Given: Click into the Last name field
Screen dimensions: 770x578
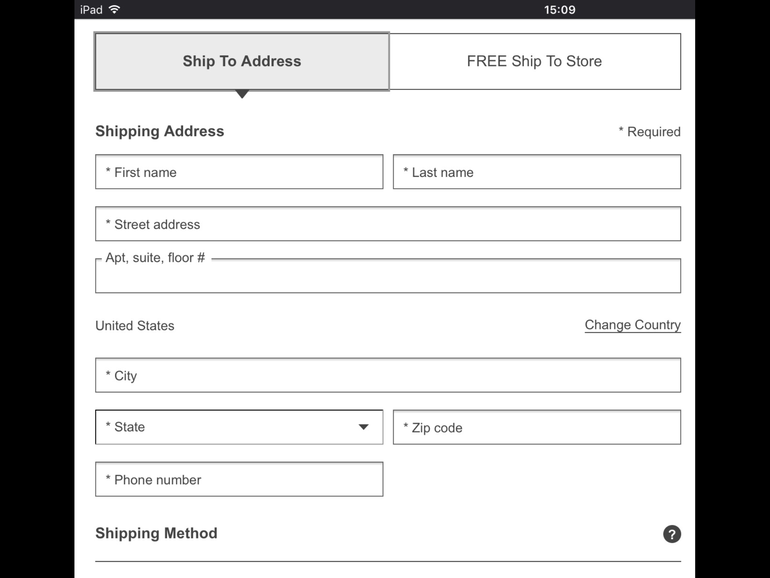Looking at the screenshot, I should click(x=536, y=172).
